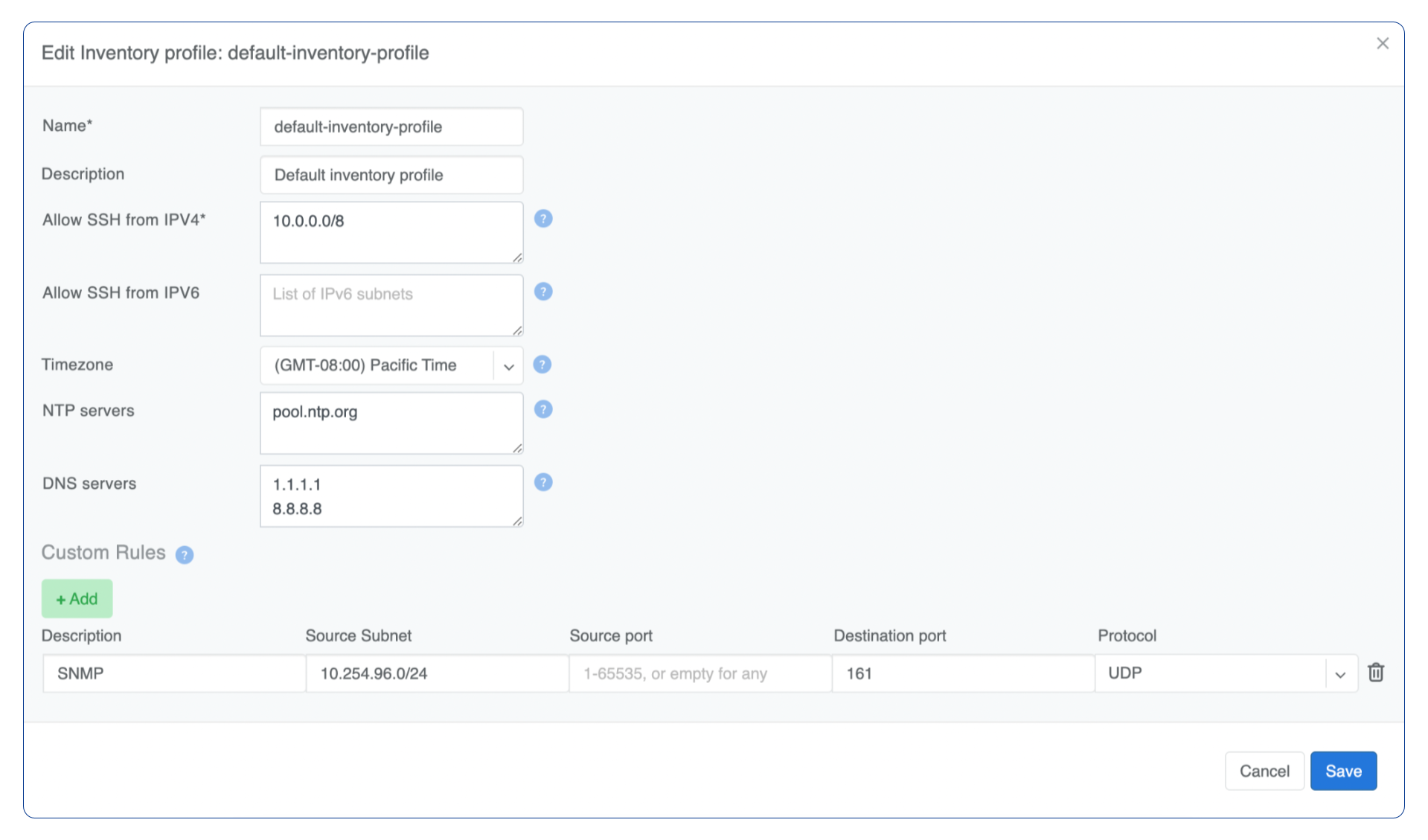Open the Timezone dropdown
This screenshot has height=840, width=1428.
509,366
